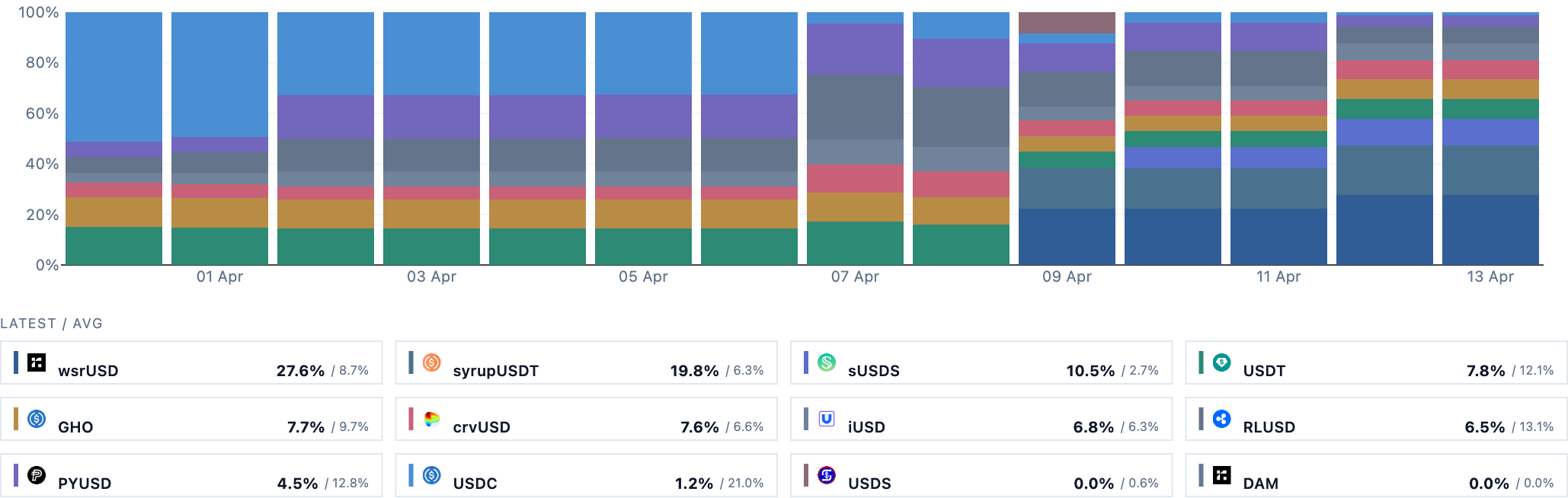Click the 07 Apr axis label
This screenshot has height=498, width=1568.
click(x=855, y=276)
